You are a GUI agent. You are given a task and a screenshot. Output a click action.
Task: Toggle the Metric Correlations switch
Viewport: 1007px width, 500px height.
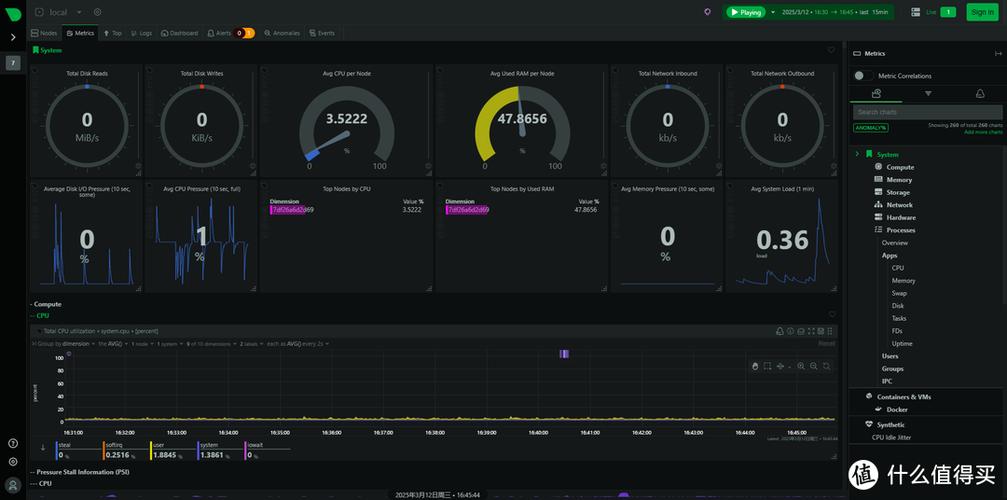859,75
